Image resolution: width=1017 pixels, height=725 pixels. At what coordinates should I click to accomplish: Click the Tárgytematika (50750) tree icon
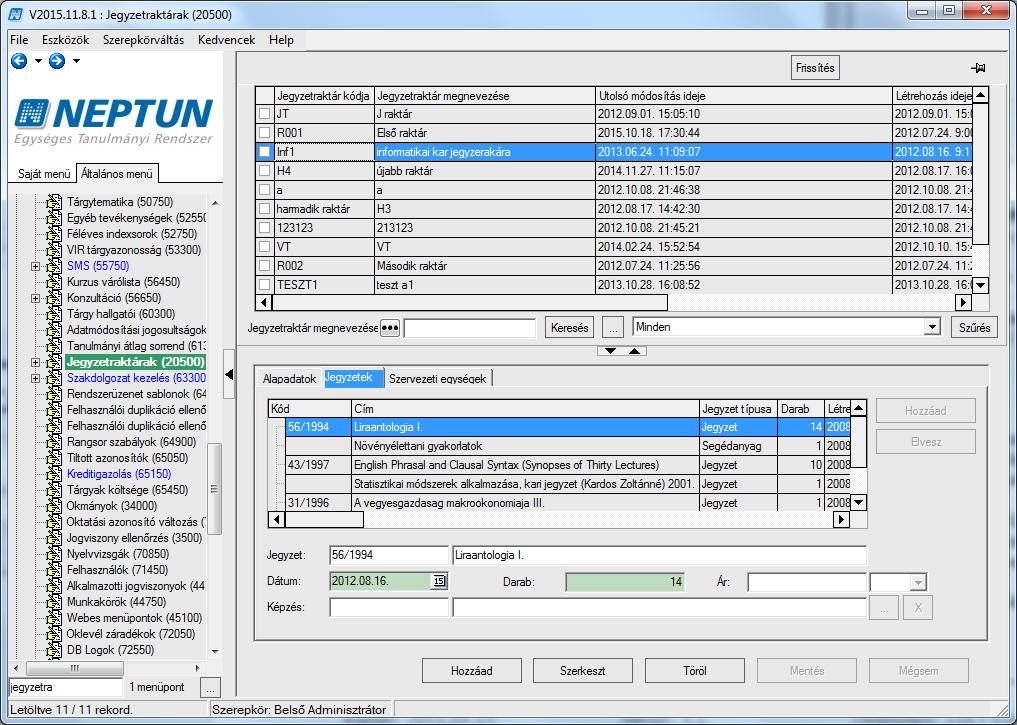(x=54, y=202)
